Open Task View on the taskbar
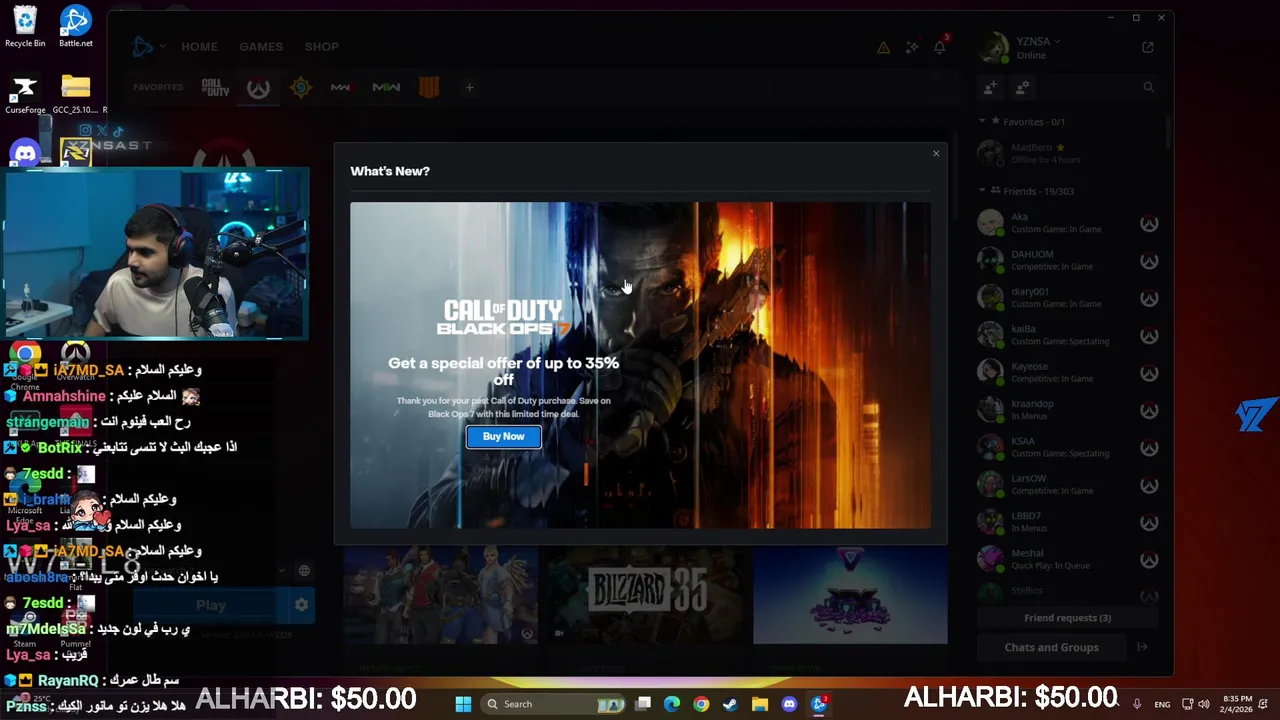The height and width of the screenshot is (720, 1280). pyautogui.click(x=643, y=704)
